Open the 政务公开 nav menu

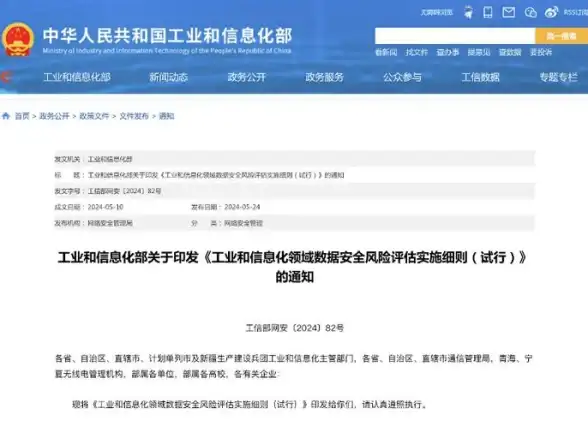(x=247, y=77)
